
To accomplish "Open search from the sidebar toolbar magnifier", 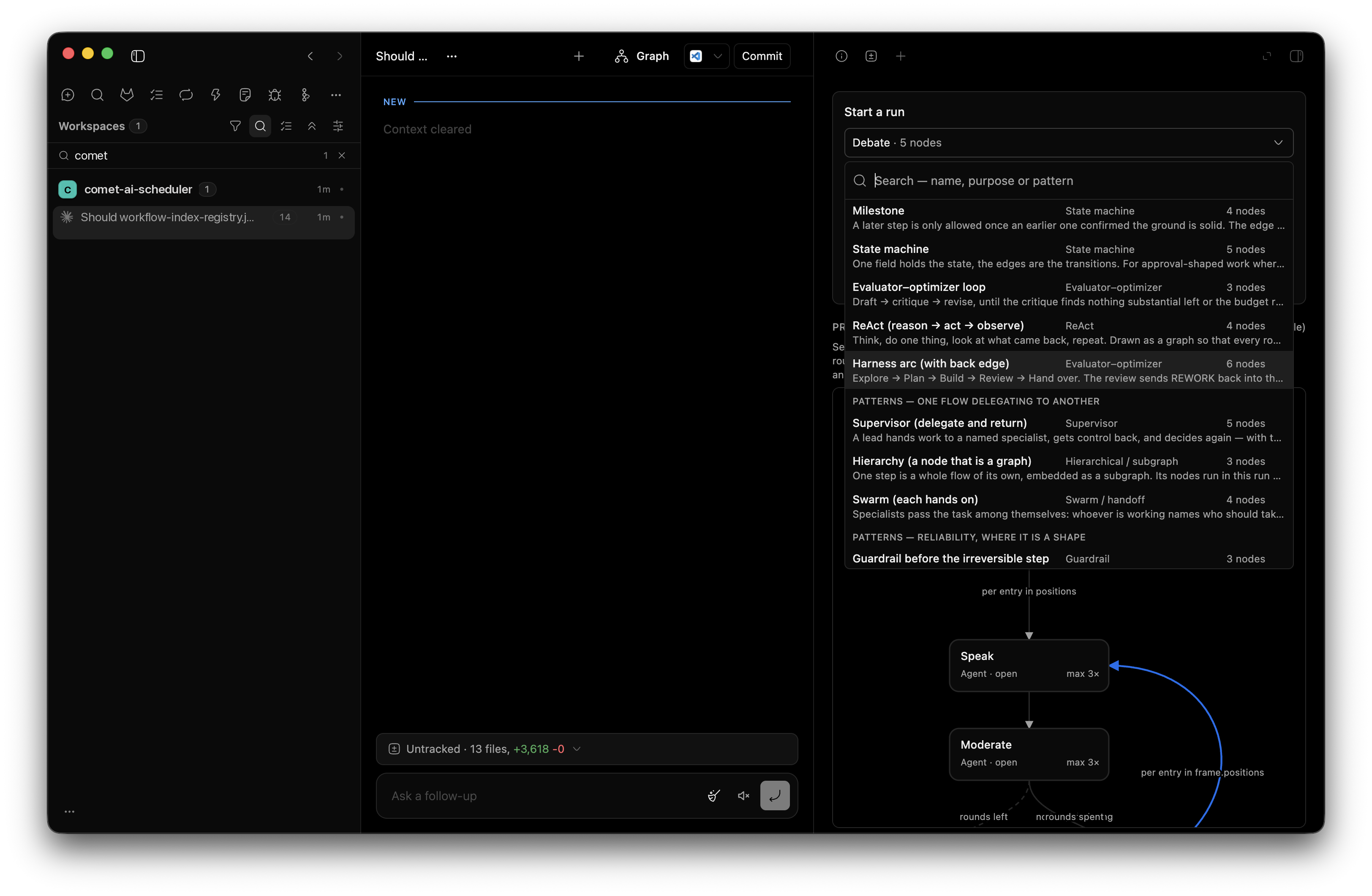I will 98,95.
